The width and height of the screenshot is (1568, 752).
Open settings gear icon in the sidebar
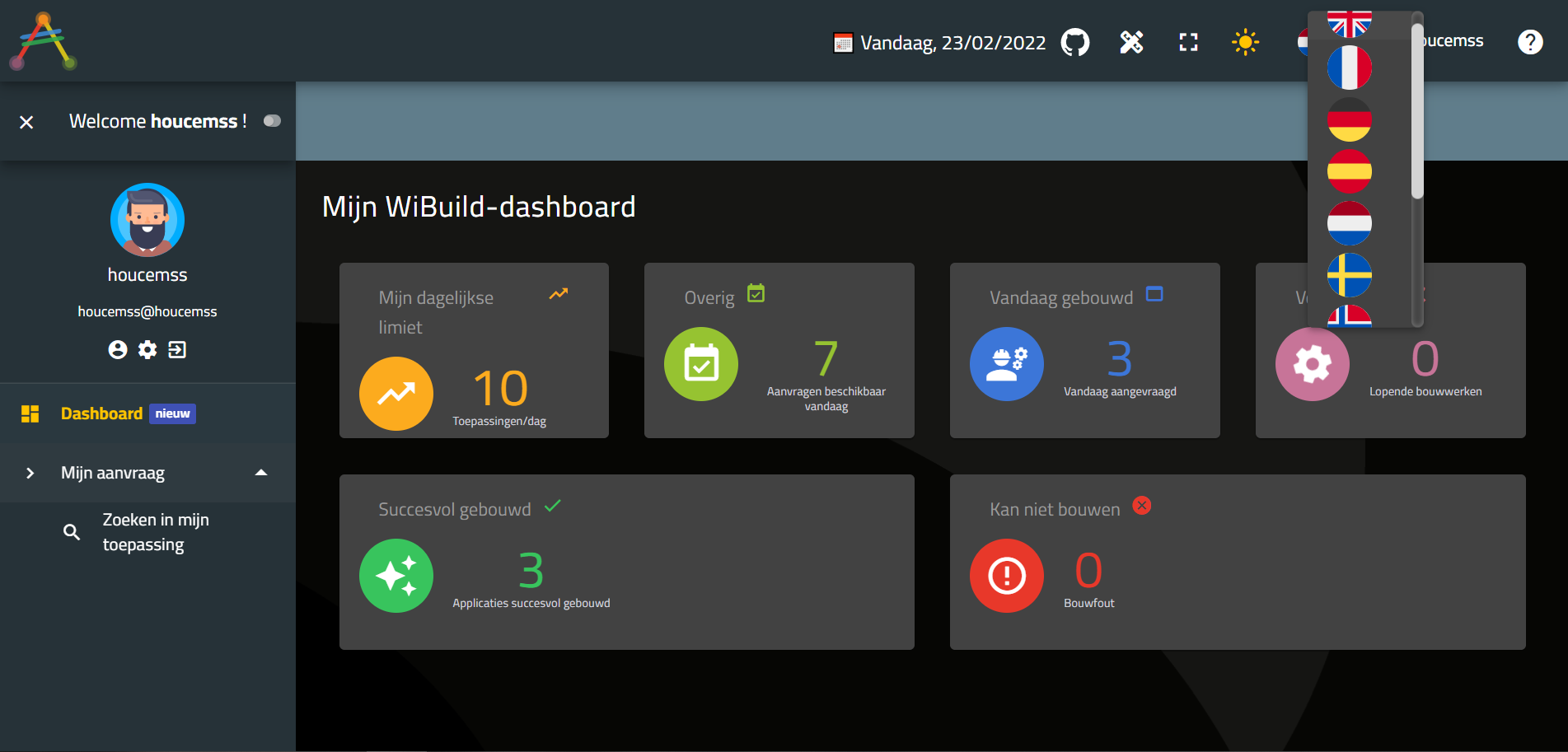(x=147, y=350)
